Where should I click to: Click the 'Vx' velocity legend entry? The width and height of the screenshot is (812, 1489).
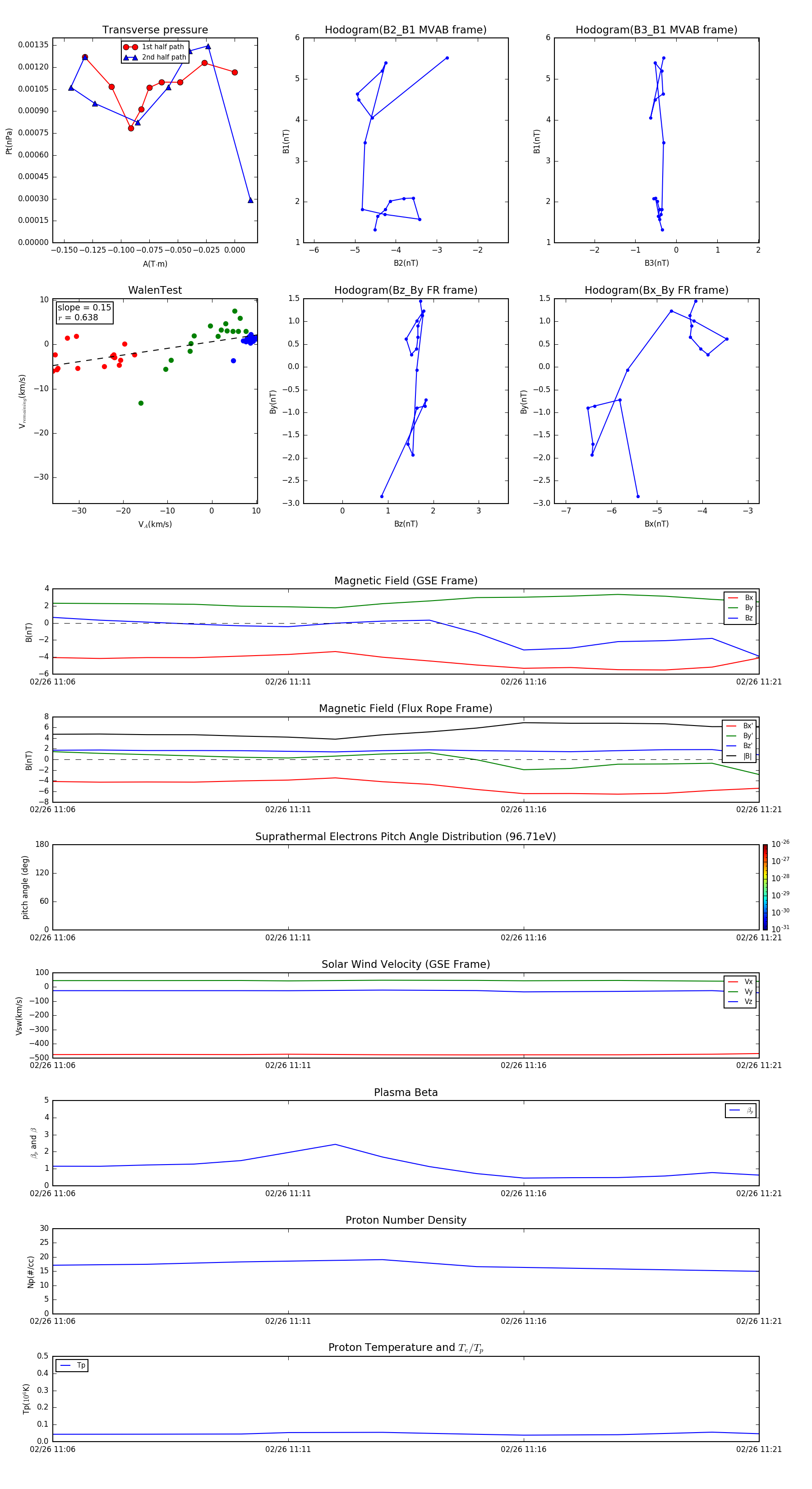click(x=740, y=981)
